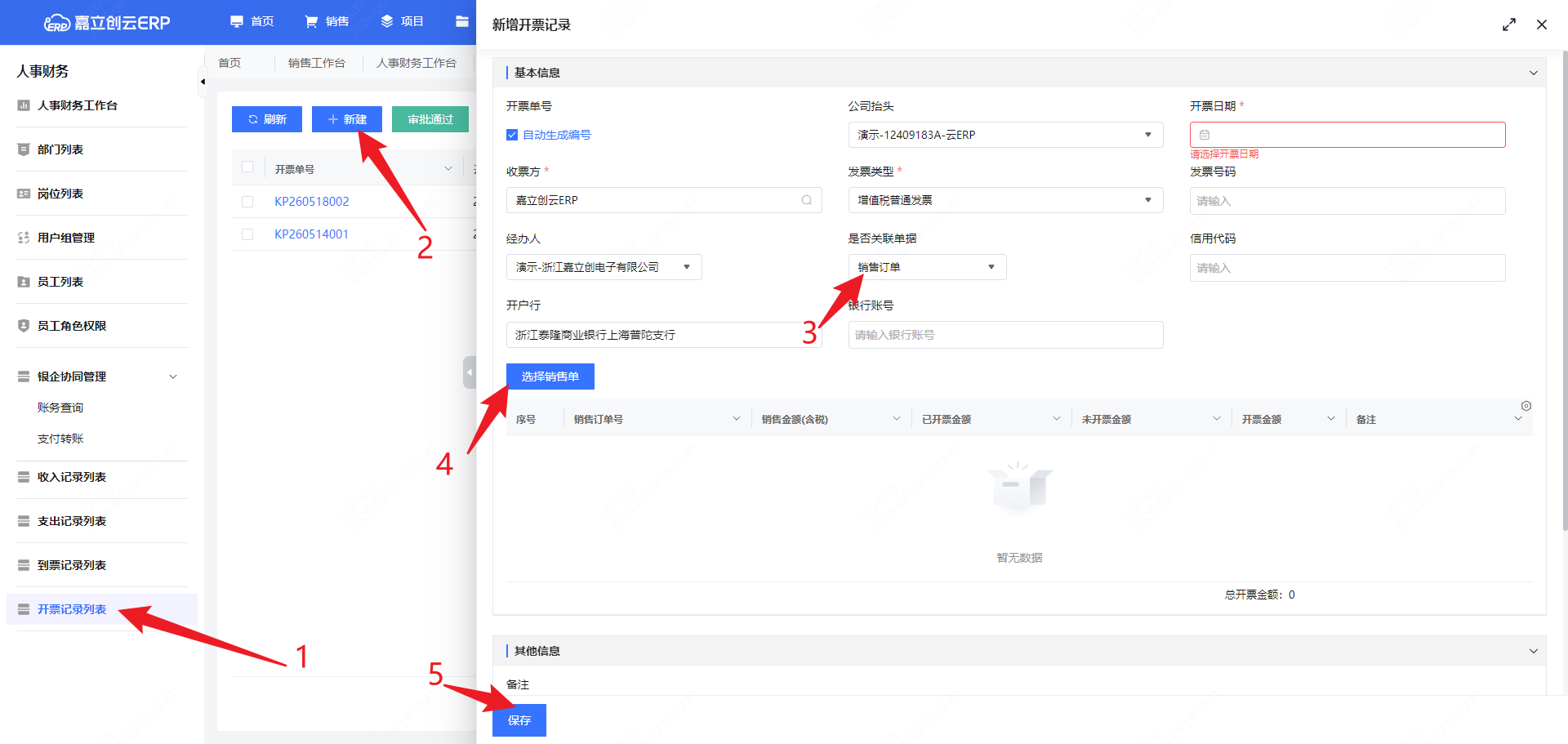The image size is (1568, 744).
Task: Open the 销售 top navigation item
Action: click(327, 21)
